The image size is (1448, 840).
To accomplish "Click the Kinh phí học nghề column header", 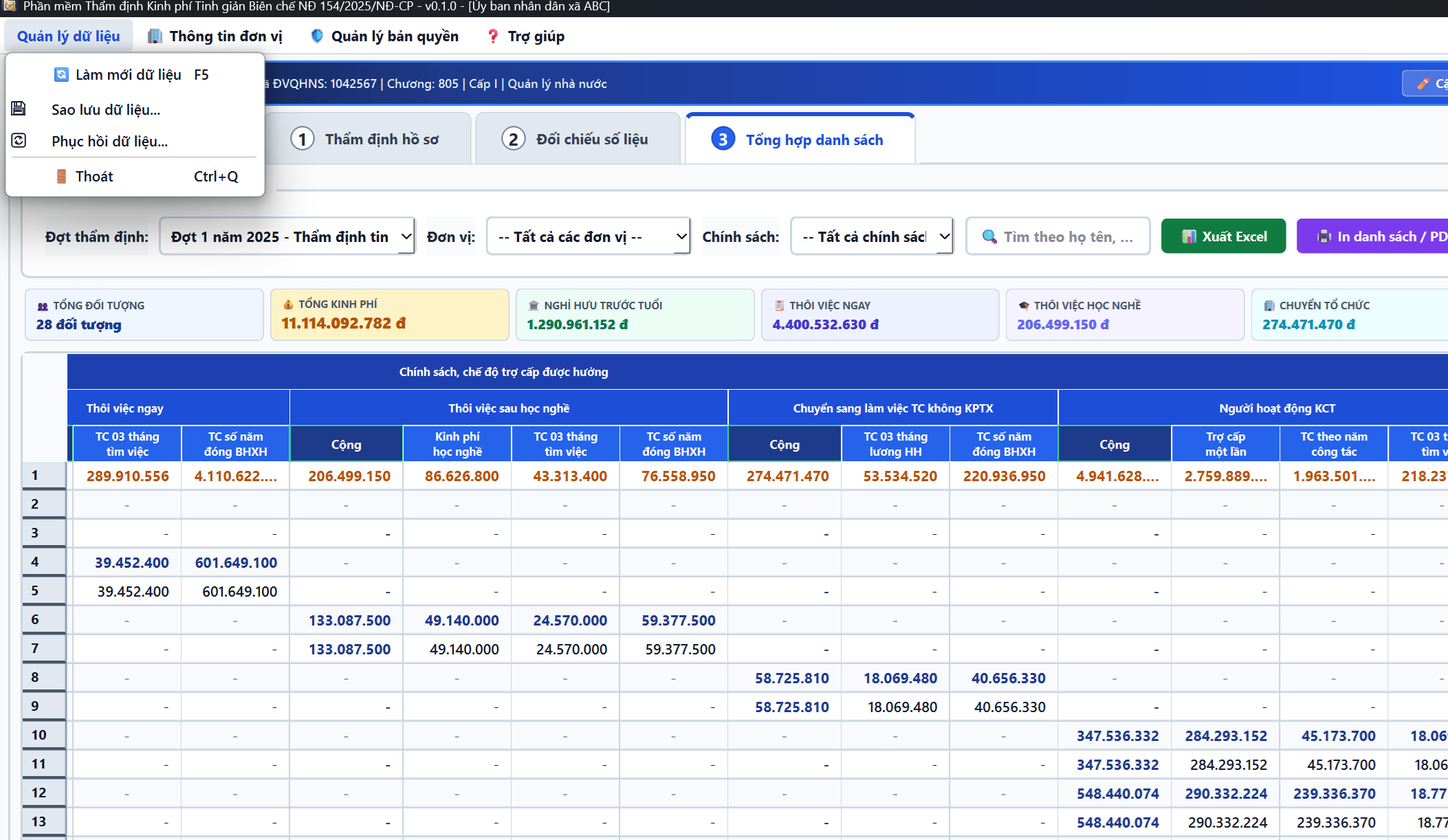I will (457, 444).
